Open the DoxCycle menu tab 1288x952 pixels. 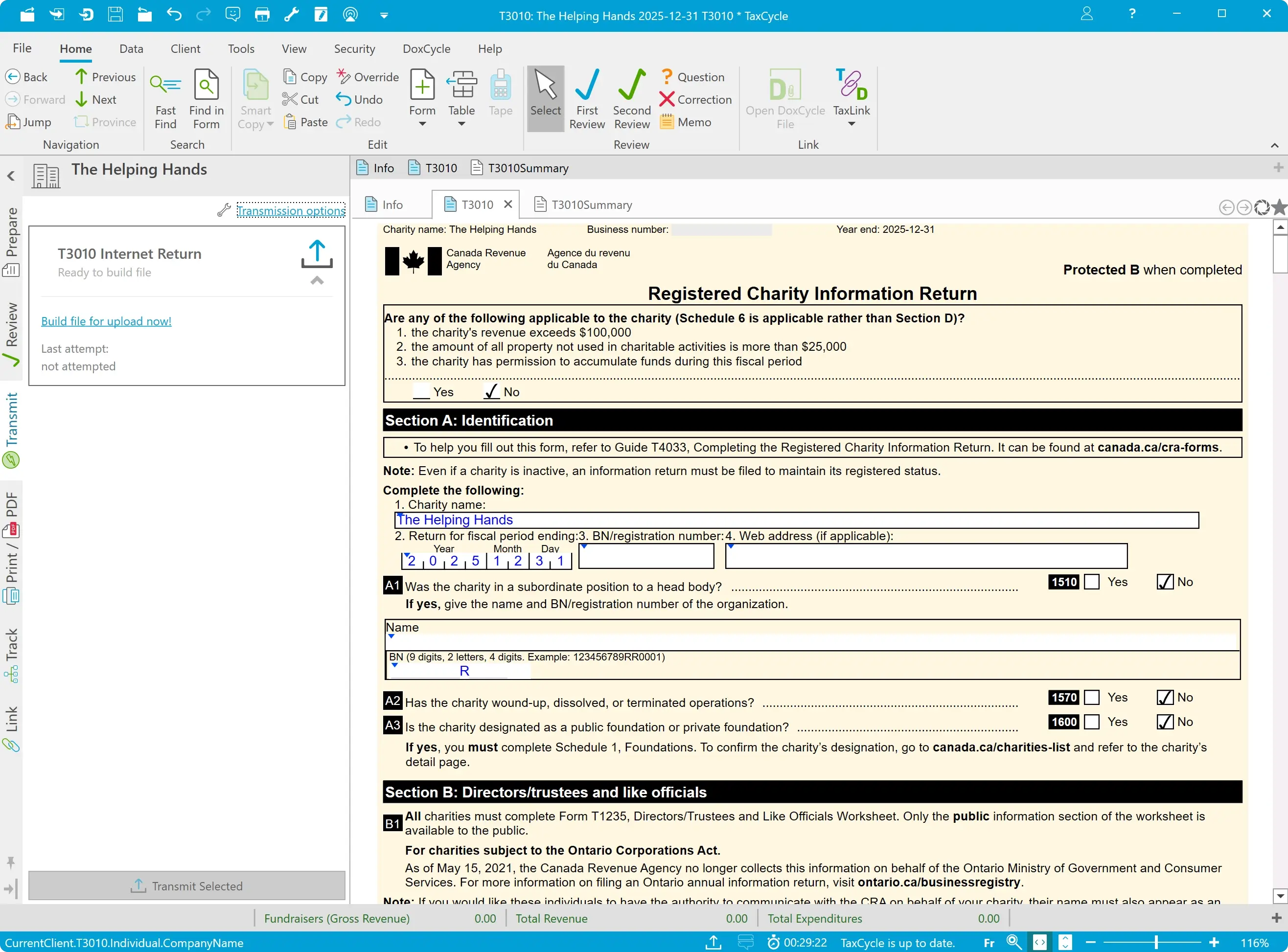click(x=426, y=49)
